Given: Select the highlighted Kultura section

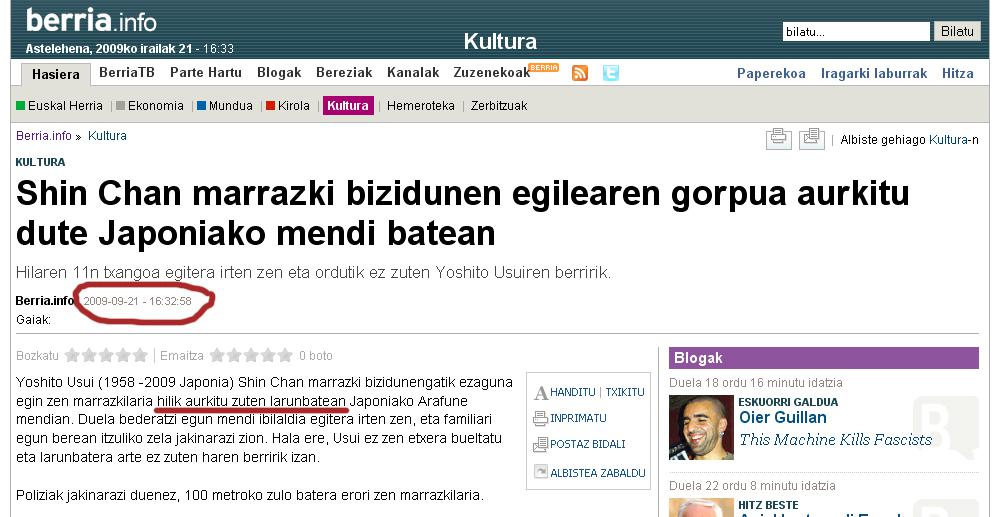Looking at the screenshot, I should click(348, 105).
